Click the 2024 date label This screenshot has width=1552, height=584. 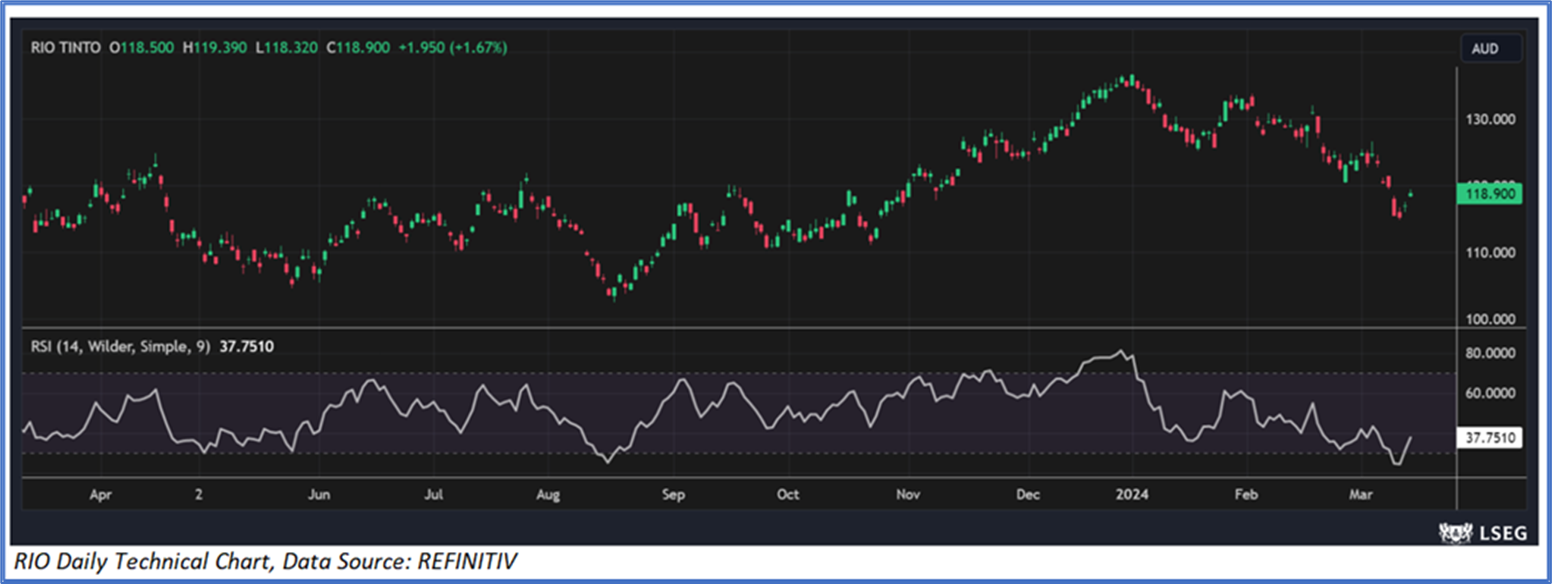(1133, 494)
